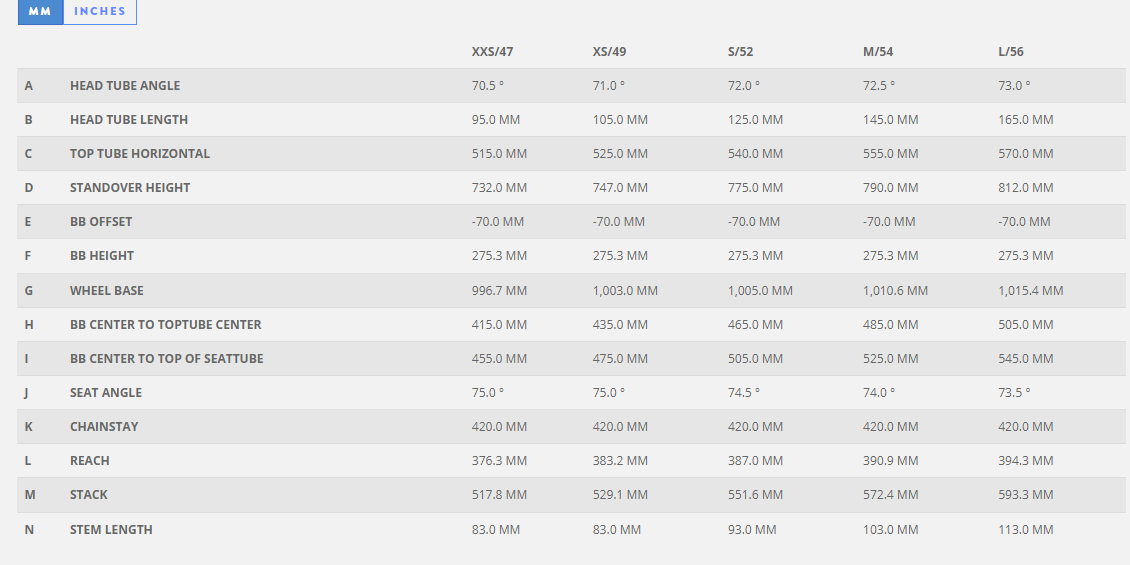
Task: Select BB CENTER TO TOPTUBE CENTER label
Action: [166, 325]
